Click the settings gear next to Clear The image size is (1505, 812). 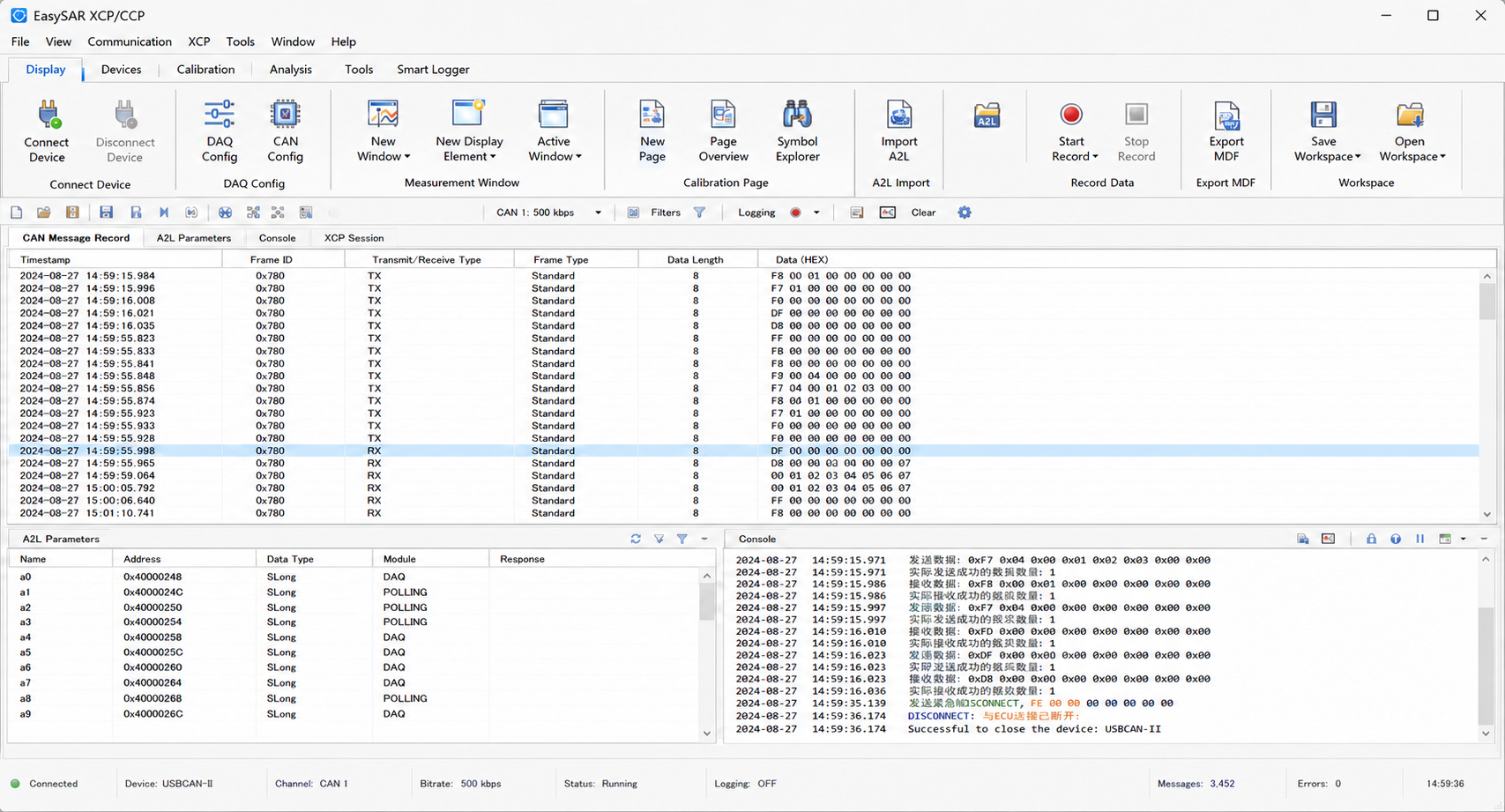click(x=965, y=212)
